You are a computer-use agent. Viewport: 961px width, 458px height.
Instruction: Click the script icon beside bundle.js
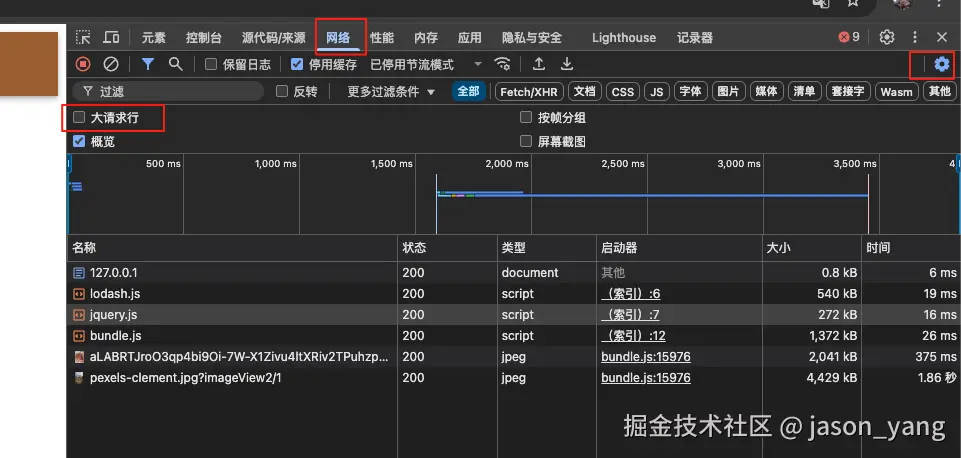(x=78, y=336)
